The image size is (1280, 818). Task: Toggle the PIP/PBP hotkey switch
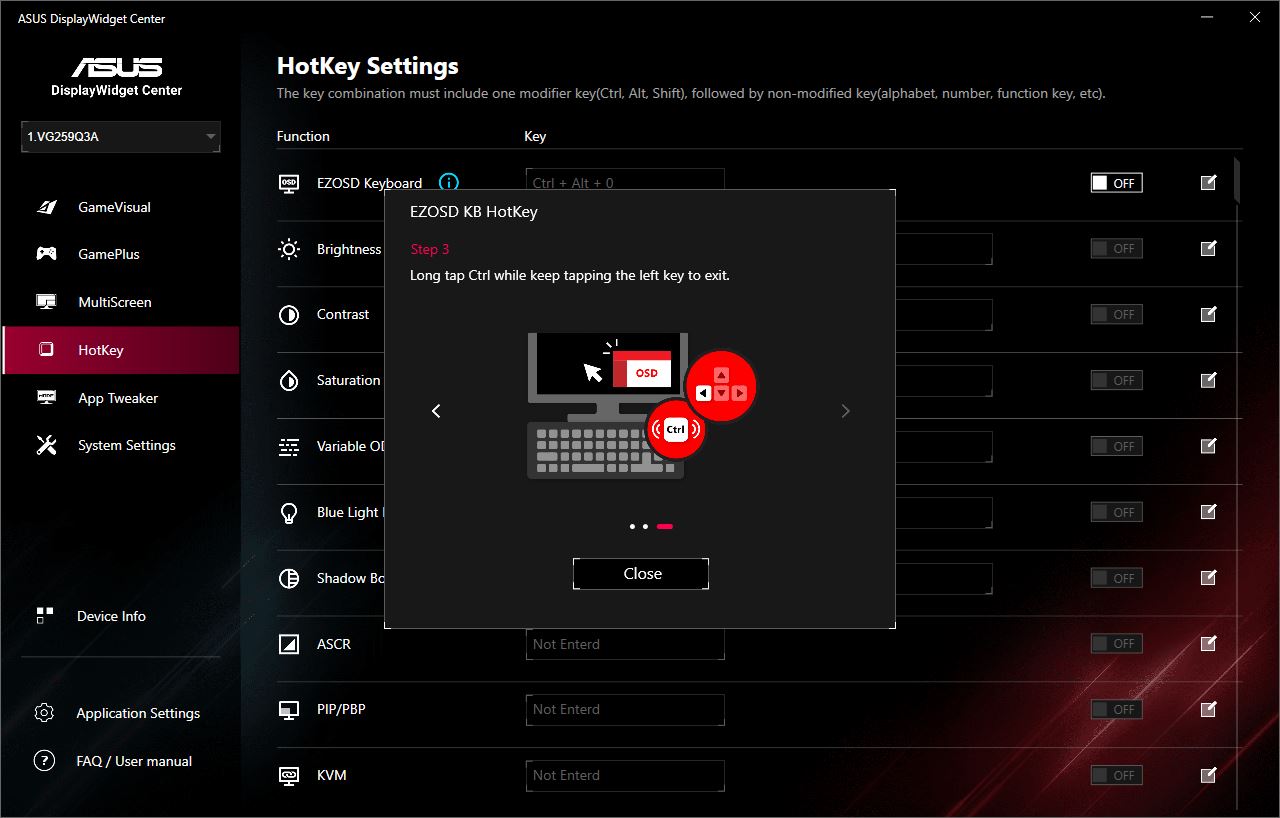1116,709
